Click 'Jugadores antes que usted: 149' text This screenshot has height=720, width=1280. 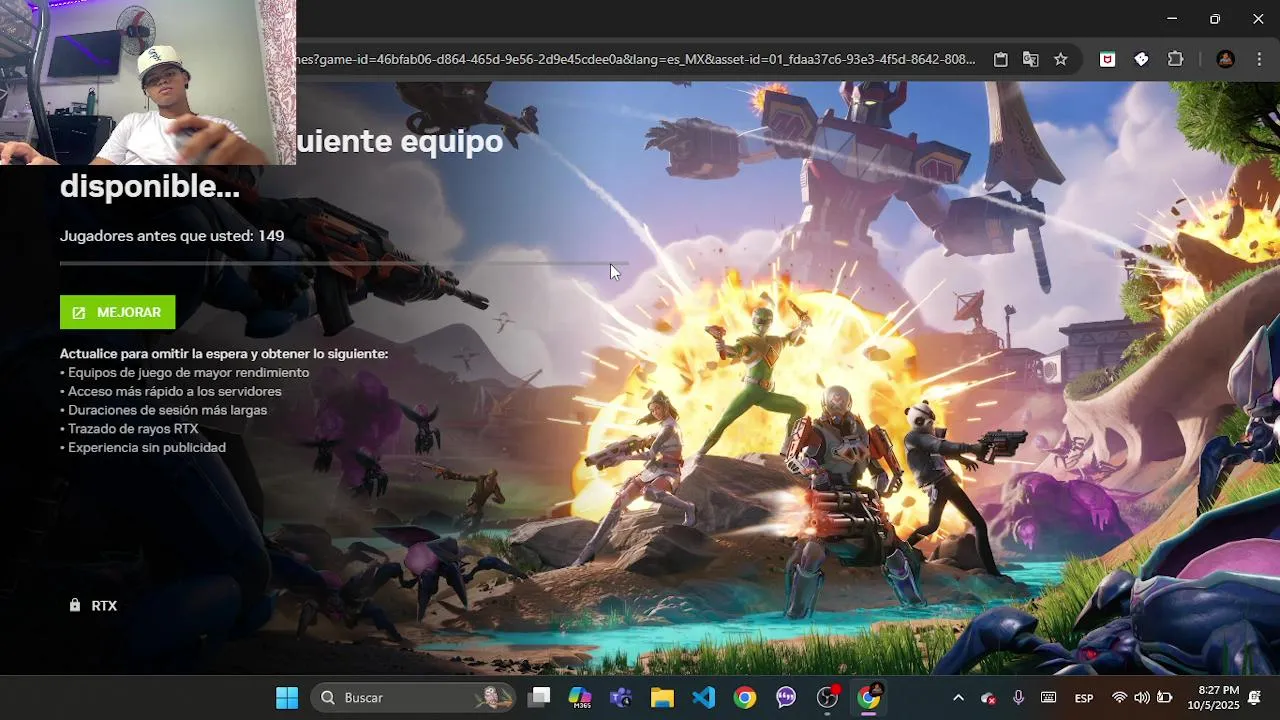click(x=172, y=236)
